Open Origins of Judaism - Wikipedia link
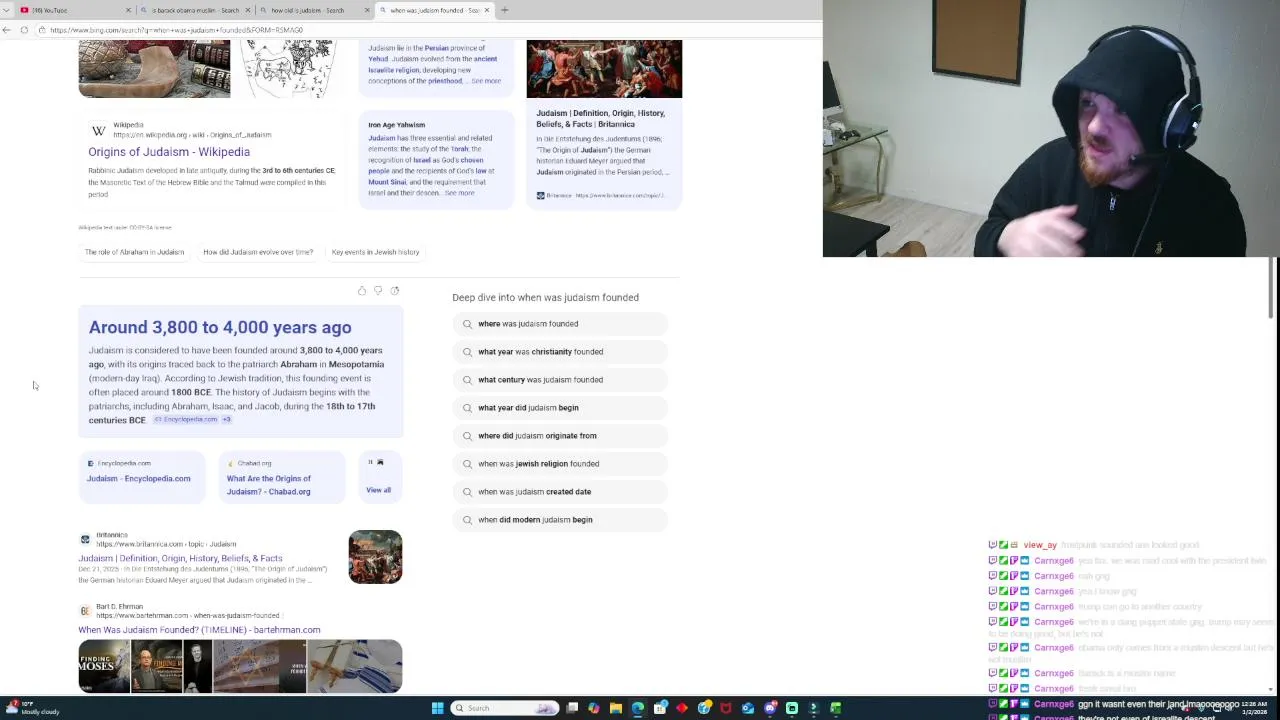The width and height of the screenshot is (1280, 720). click(169, 152)
